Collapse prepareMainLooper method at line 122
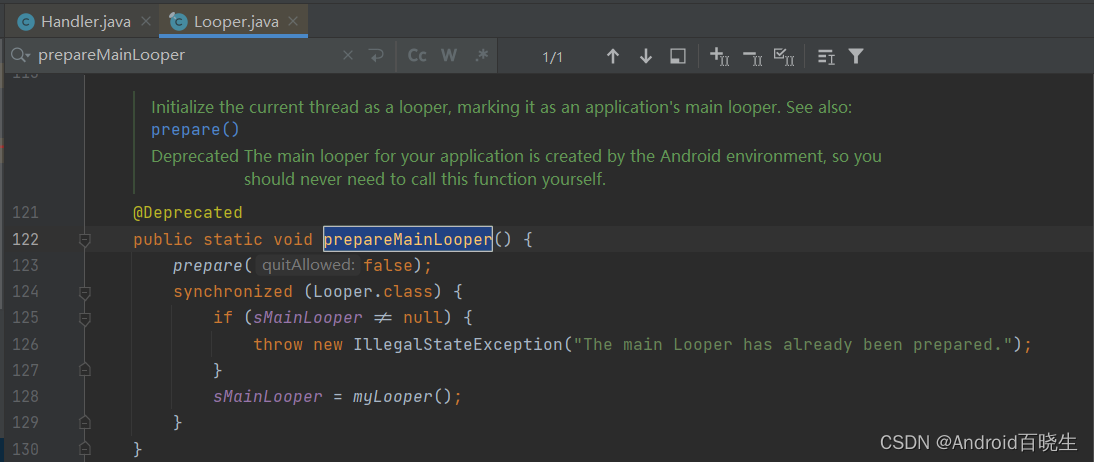 point(85,239)
